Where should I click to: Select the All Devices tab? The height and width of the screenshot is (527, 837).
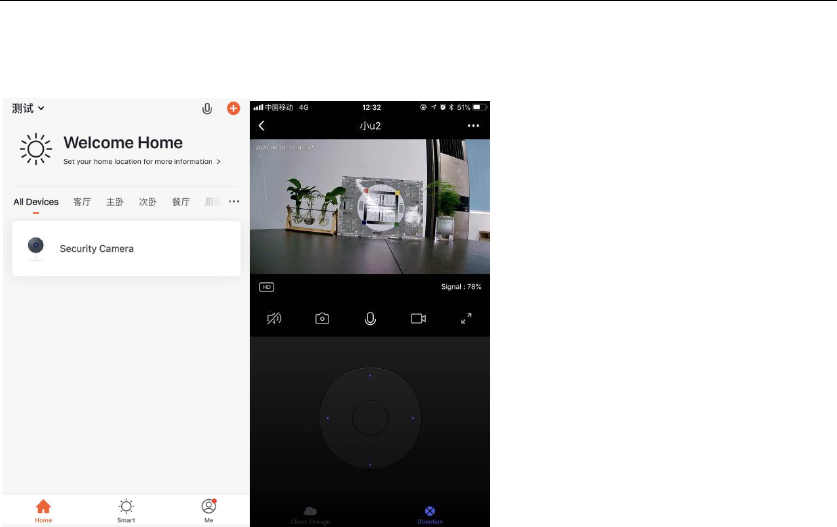coord(36,202)
